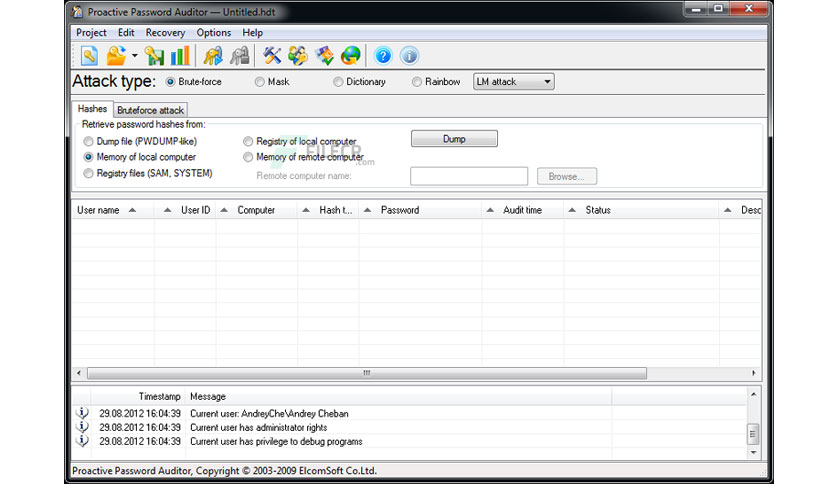Click the users with key icon
Image resolution: width=836 pixels, height=484 pixels.
point(298,56)
